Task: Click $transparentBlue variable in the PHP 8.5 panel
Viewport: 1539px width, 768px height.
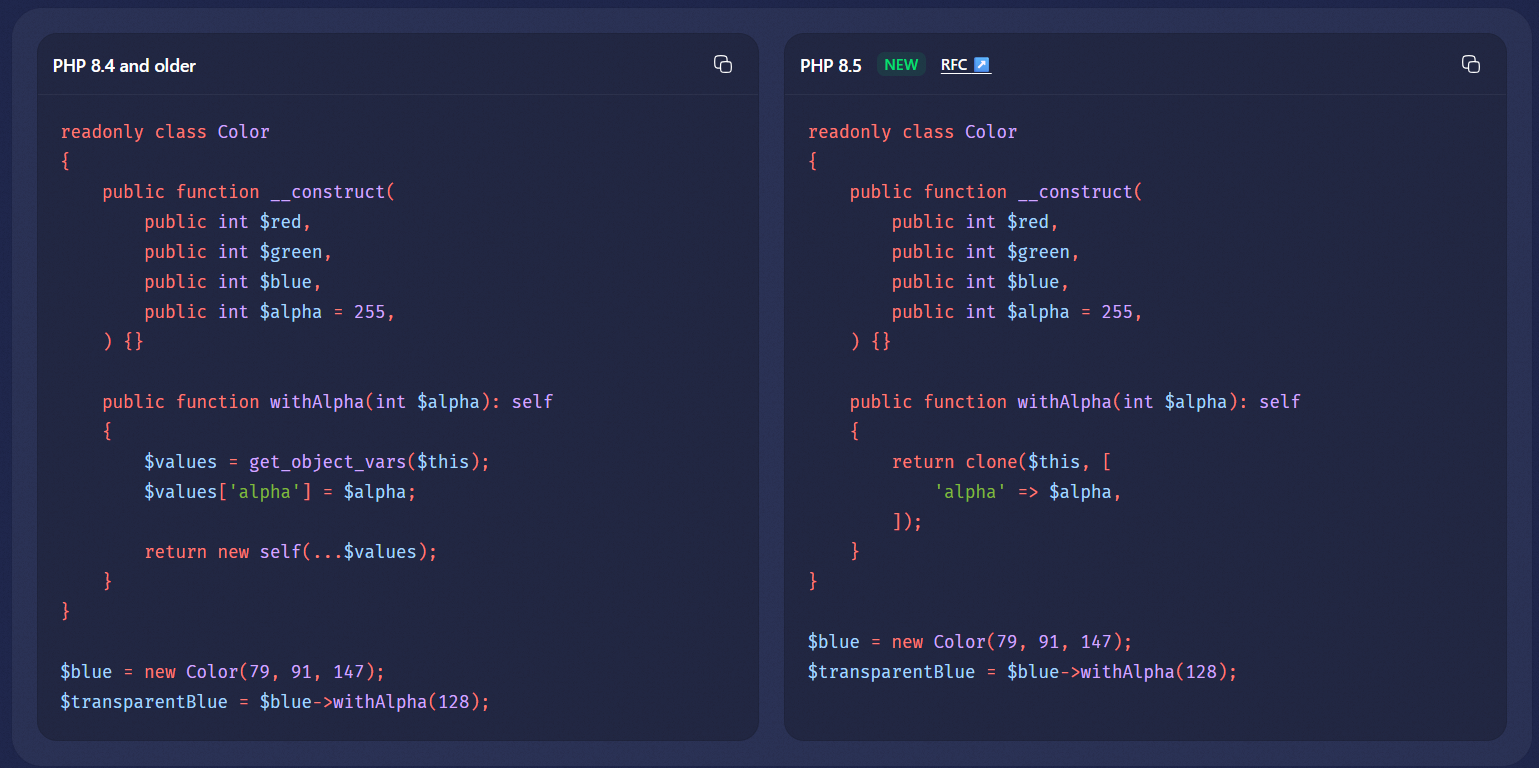Action: pyautogui.click(x=891, y=672)
